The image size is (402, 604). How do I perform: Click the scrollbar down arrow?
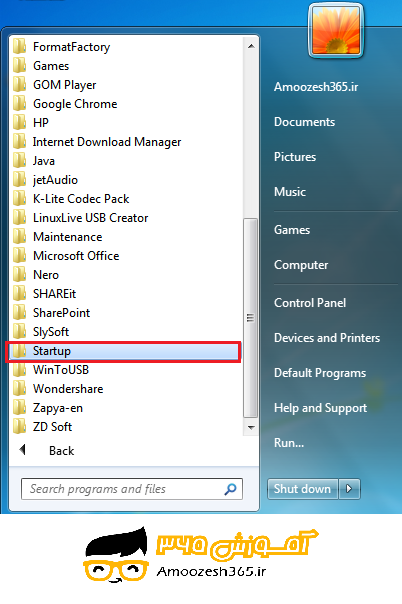[x=251, y=428]
